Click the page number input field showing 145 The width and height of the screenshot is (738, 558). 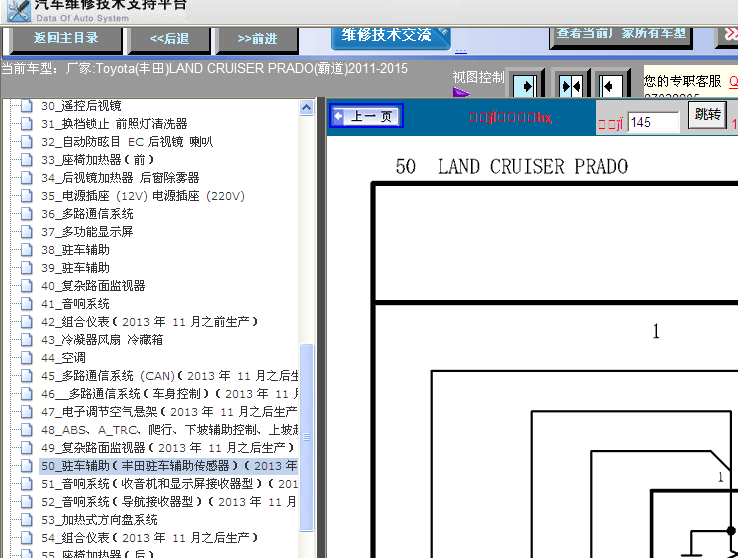pyautogui.click(x=653, y=122)
